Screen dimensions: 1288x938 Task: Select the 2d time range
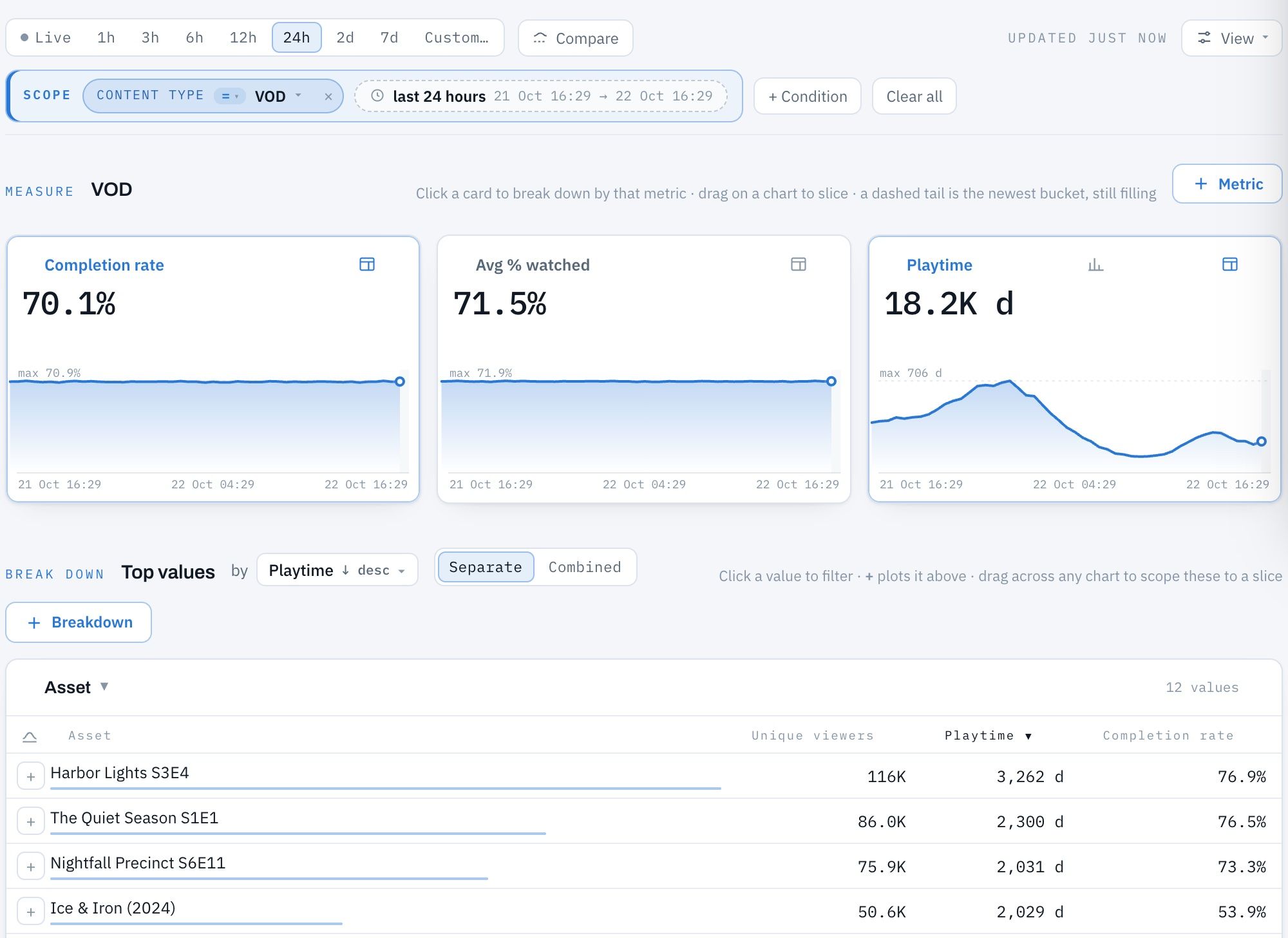tap(345, 37)
